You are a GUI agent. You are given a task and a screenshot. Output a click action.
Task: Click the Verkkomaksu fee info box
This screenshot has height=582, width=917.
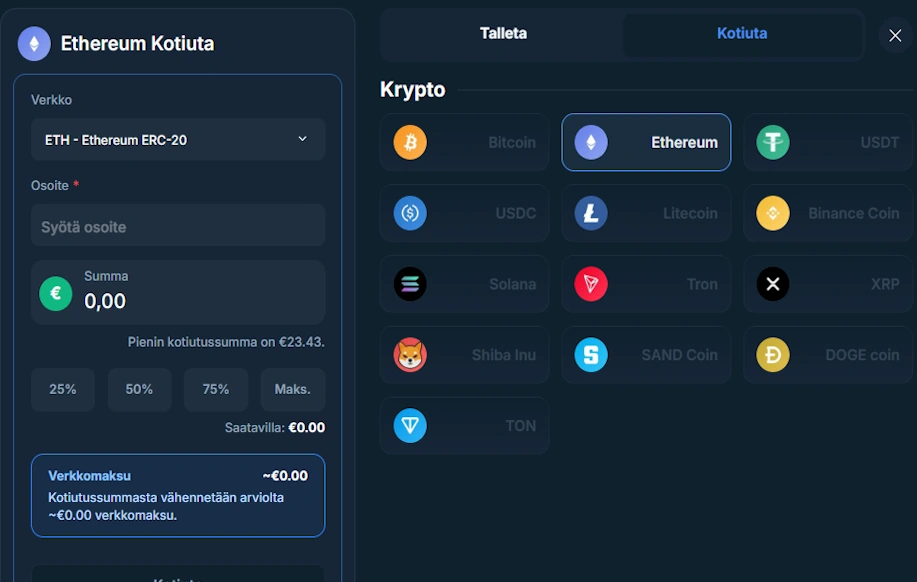[x=178, y=495]
